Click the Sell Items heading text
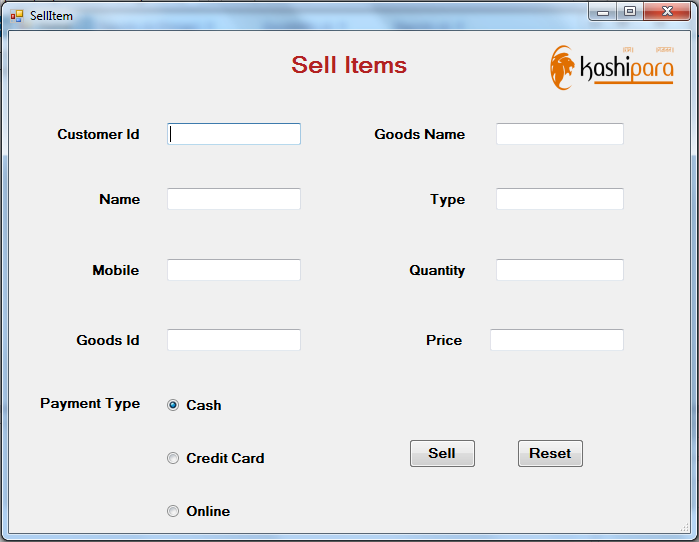Image resolution: width=699 pixels, height=542 pixels. 349,65
